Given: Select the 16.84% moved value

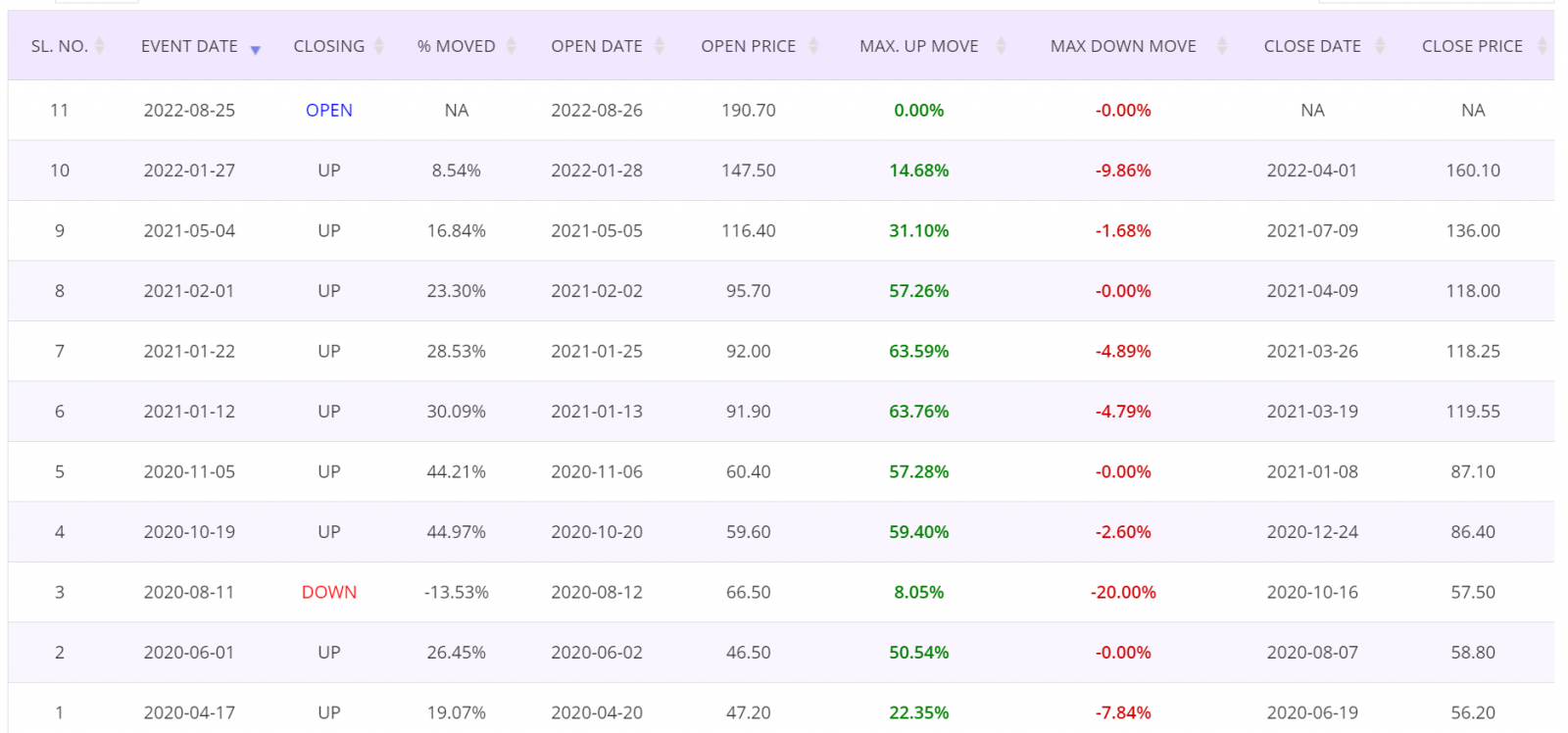Looking at the screenshot, I should point(457,231).
